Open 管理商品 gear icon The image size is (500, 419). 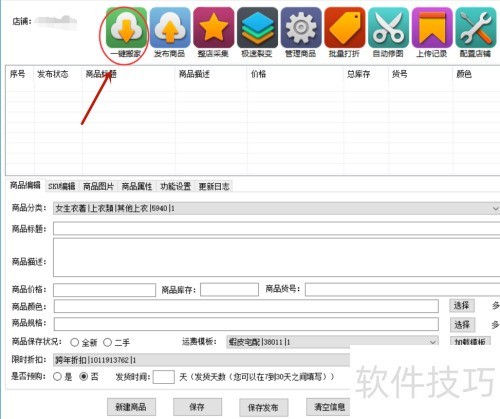[x=301, y=28]
